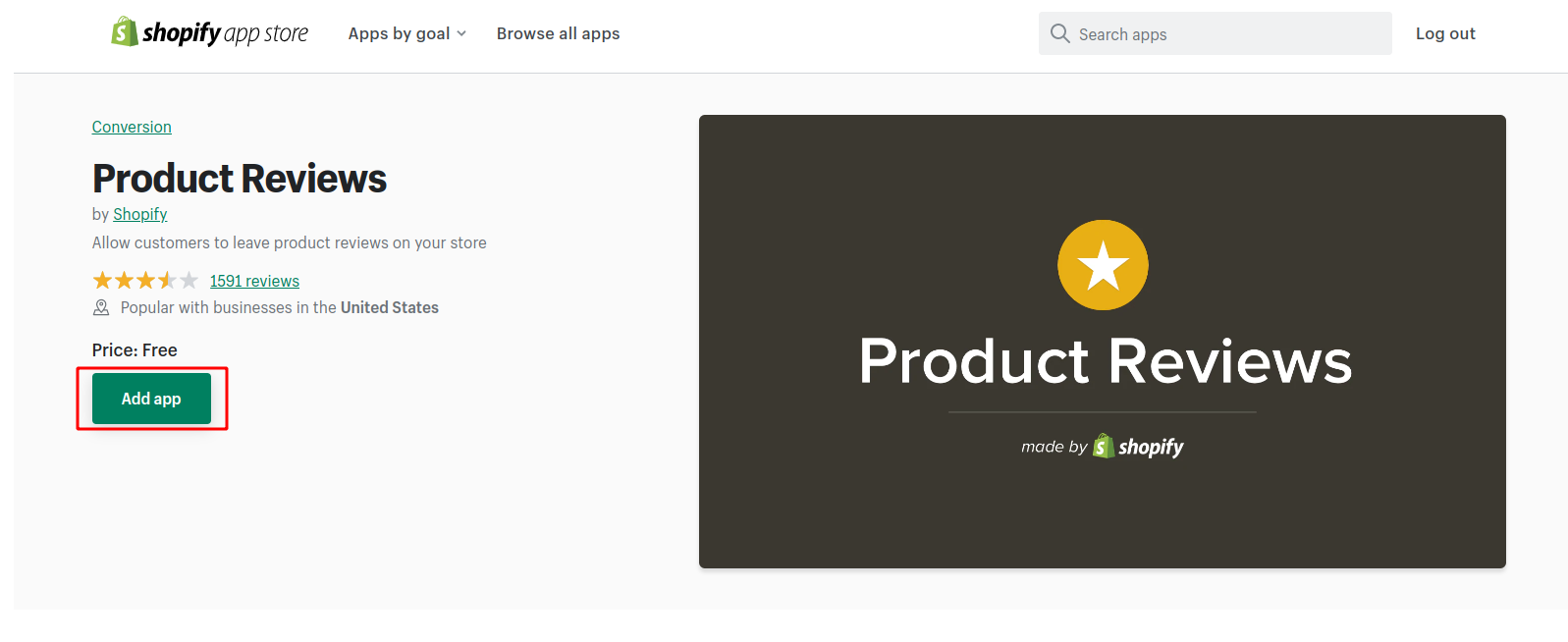Click the Shopify bag logo in banner

[x=1104, y=446]
